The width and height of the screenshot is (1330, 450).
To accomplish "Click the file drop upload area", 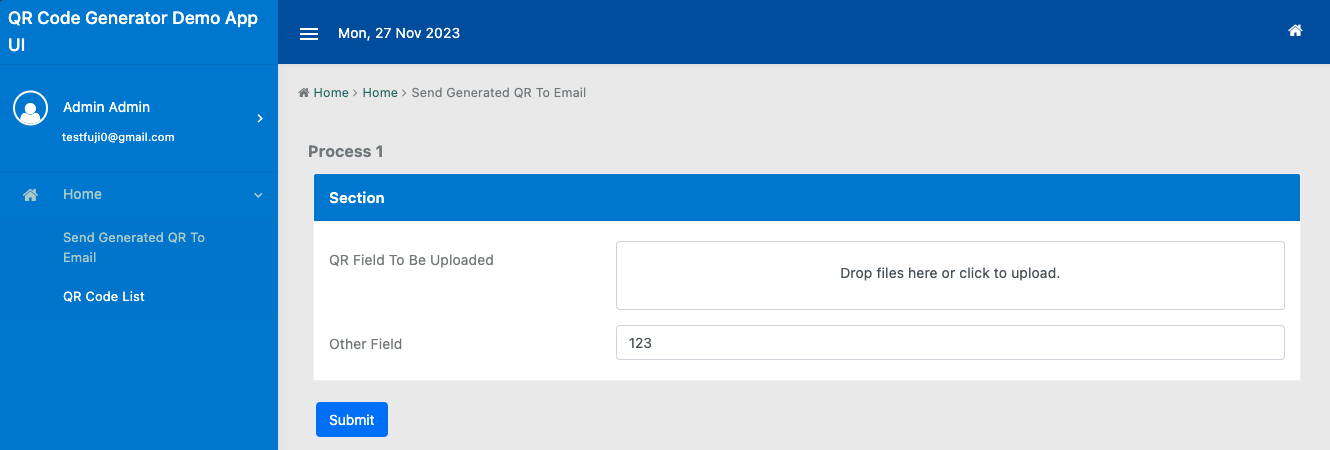I will pos(950,275).
